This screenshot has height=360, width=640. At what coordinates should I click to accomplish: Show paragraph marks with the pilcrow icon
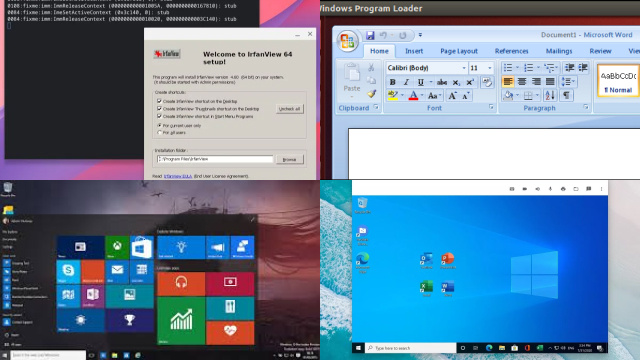[566, 96]
